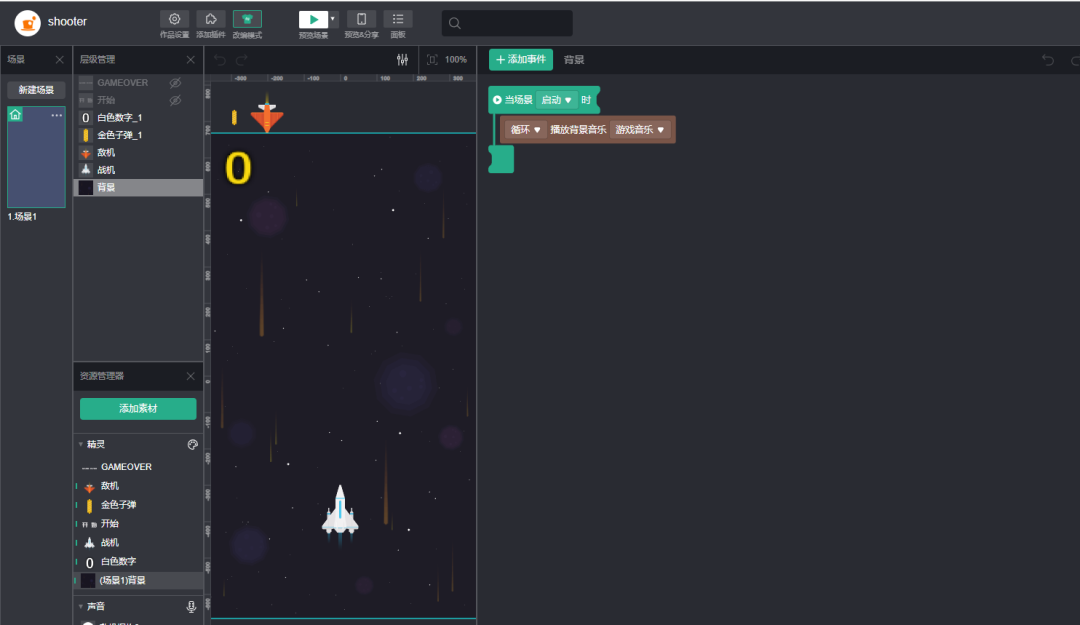Click the shooter project title
Viewport: 1080px width, 625px height.
[68, 22]
